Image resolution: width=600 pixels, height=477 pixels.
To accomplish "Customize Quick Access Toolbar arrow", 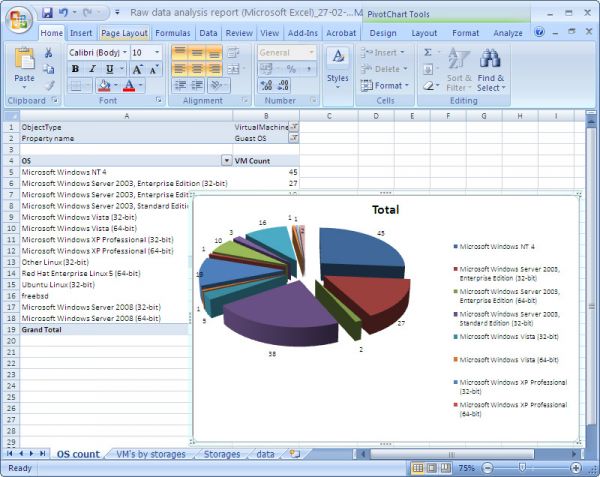I will point(117,13).
